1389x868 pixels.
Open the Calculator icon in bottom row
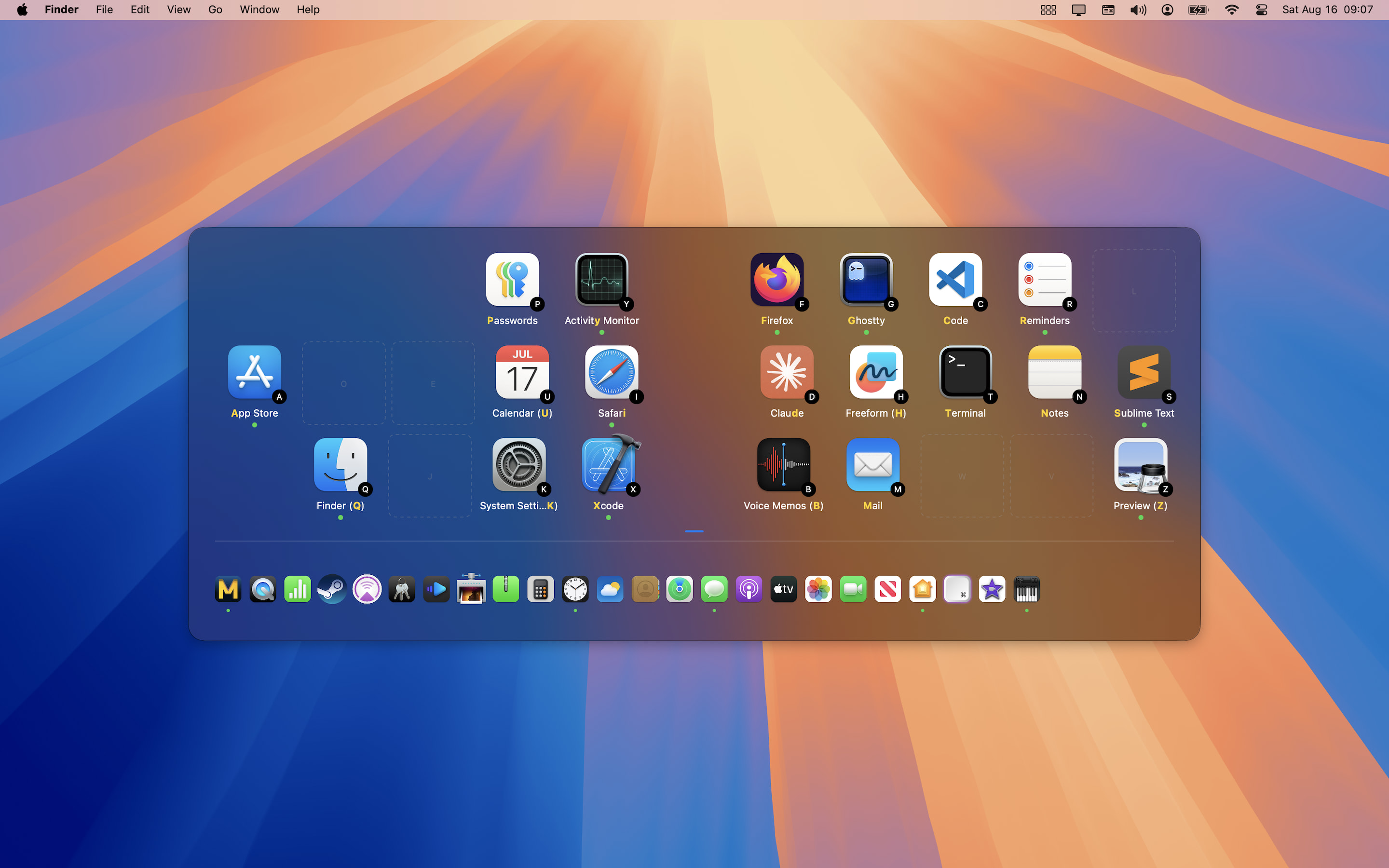pos(541,589)
